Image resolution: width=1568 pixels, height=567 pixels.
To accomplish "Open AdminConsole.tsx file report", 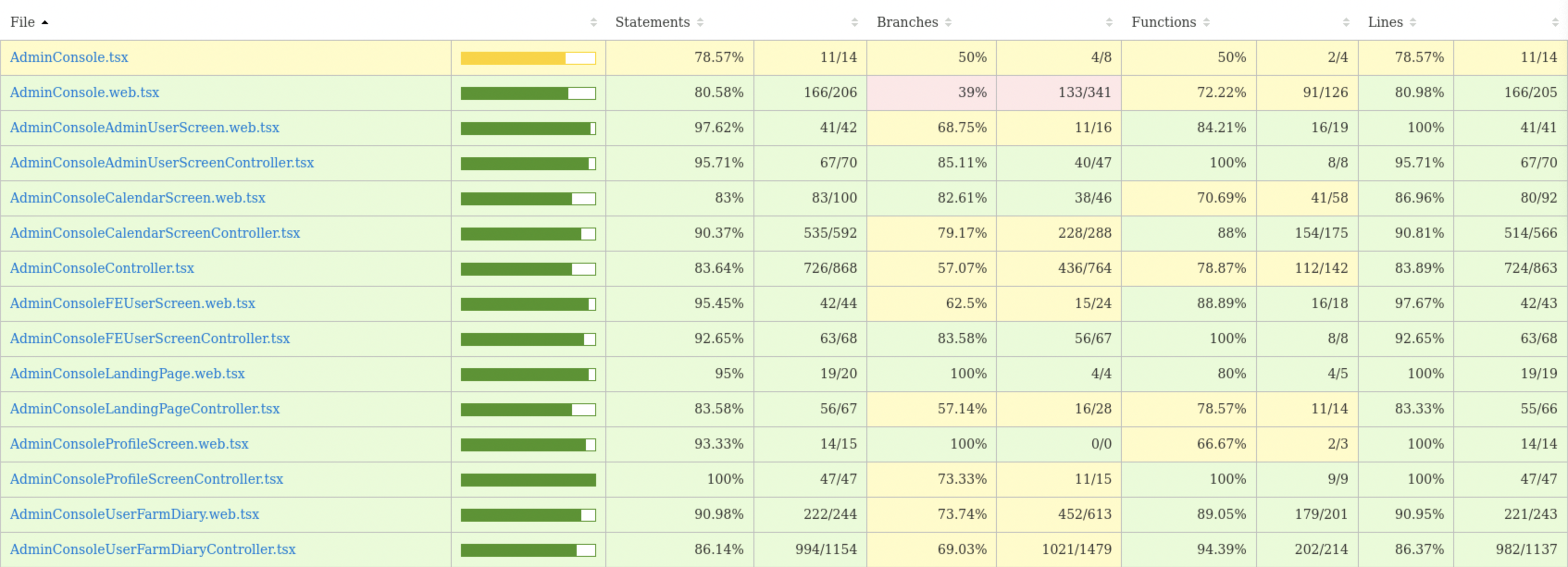I will pos(69,57).
